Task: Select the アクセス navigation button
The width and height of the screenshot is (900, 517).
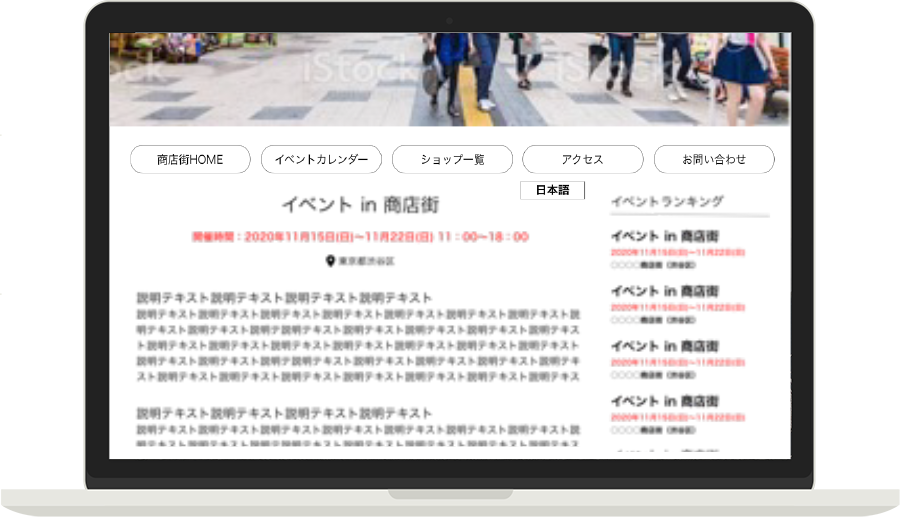Action: pyautogui.click(x=582, y=160)
